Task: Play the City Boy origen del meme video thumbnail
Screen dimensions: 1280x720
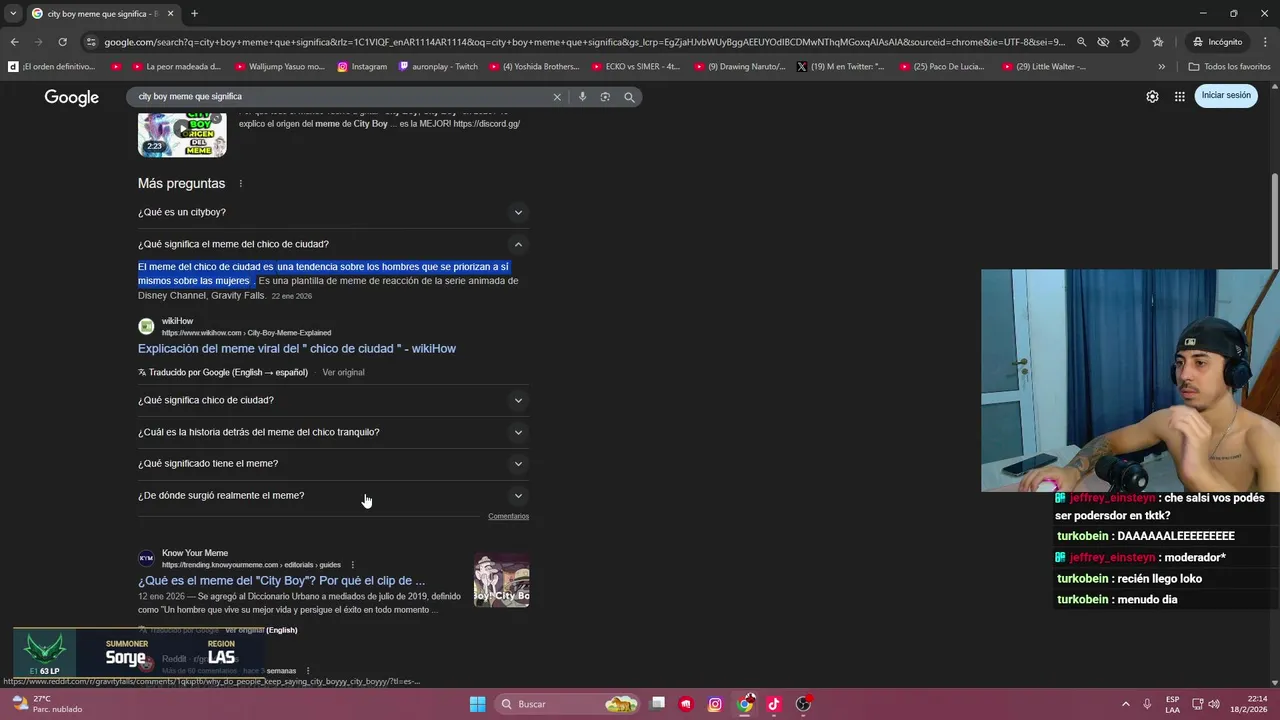Action: coord(182,134)
